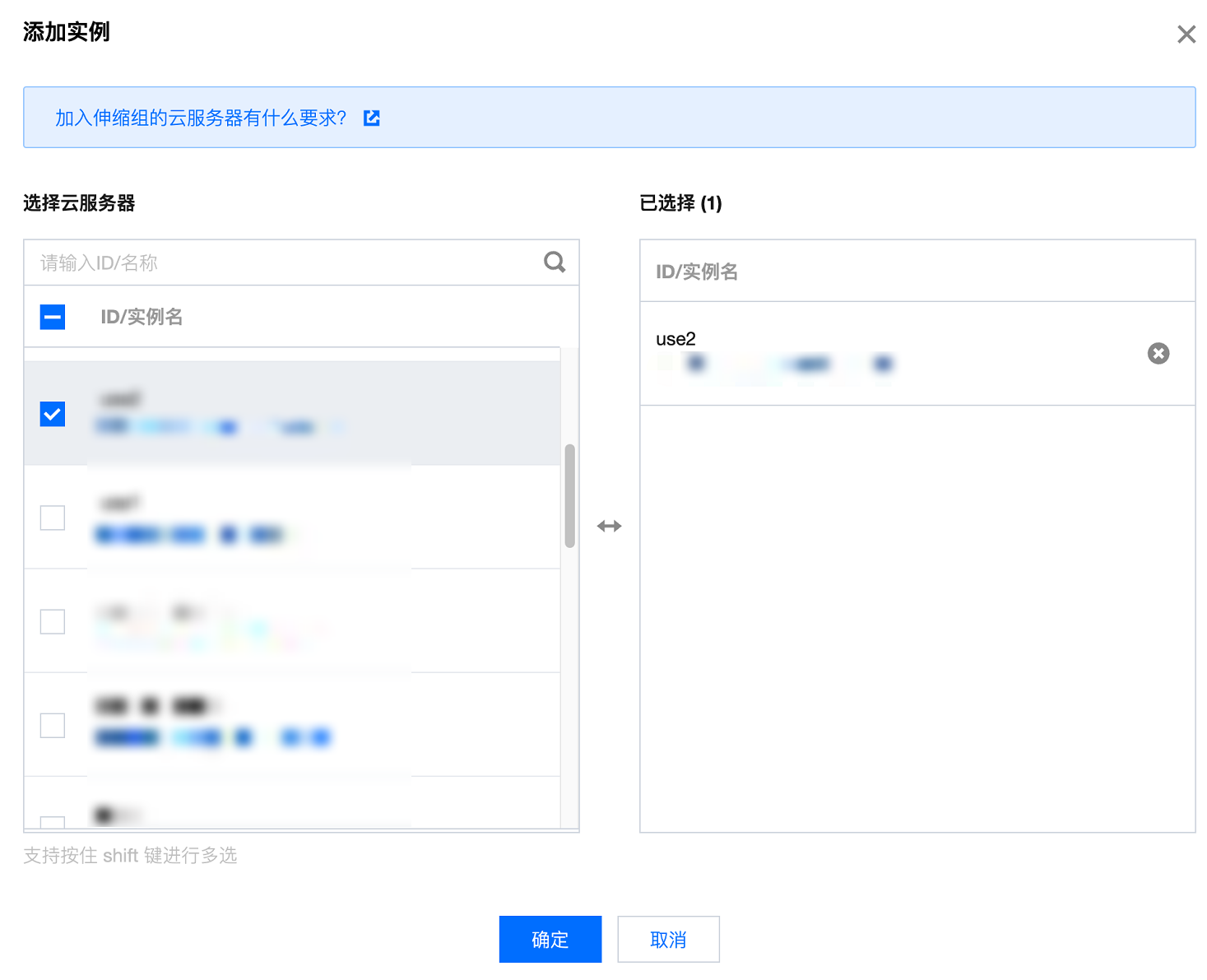Click the server list vertical scrollbar
Viewport: 1207px width, 980px height.
pyautogui.click(x=569, y=496)
